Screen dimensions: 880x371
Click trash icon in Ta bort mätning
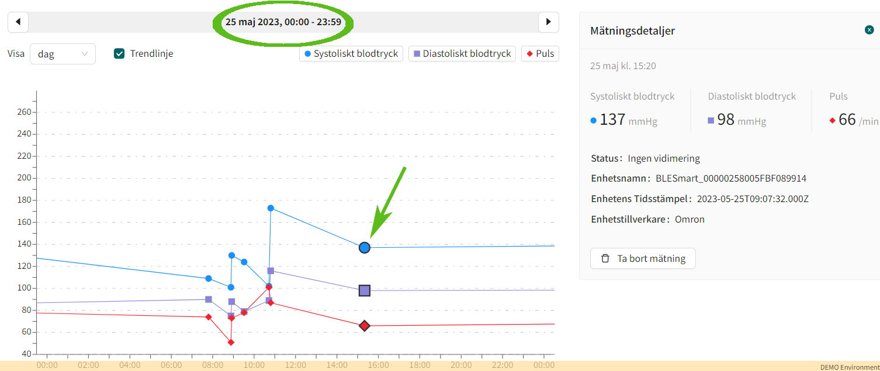coord(605,259)
